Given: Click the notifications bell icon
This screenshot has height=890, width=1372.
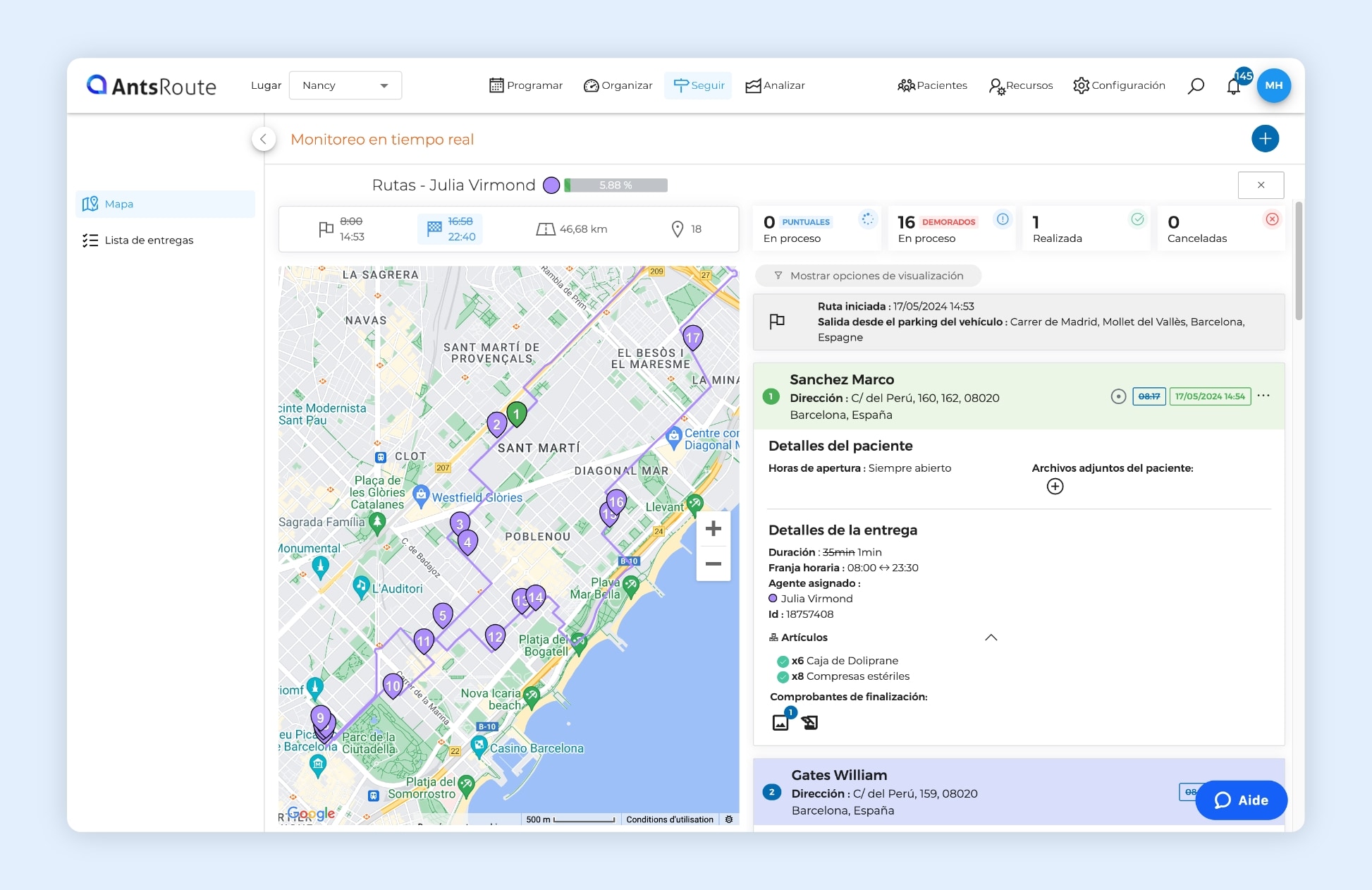Looking at the screenshot, I should coord(1233,87).
